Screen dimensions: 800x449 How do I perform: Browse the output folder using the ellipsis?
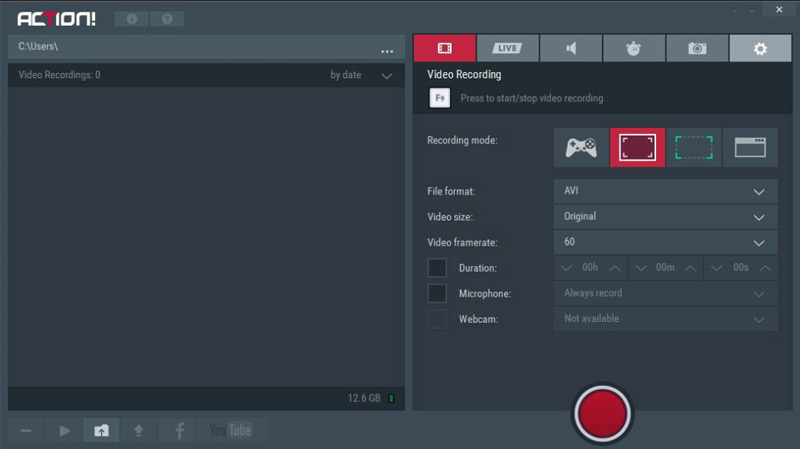pos(387,50)
